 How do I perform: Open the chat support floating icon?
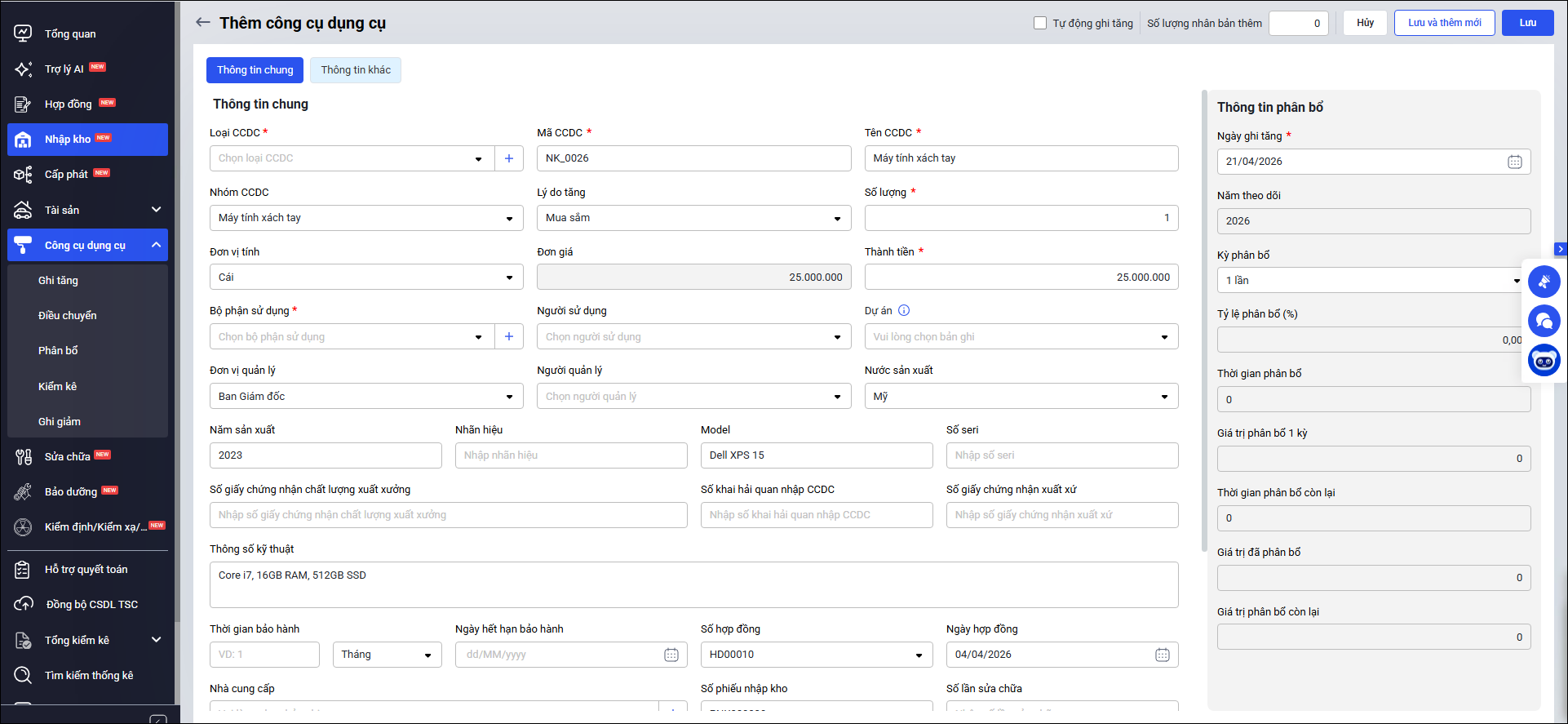(x=1544, y=321)
